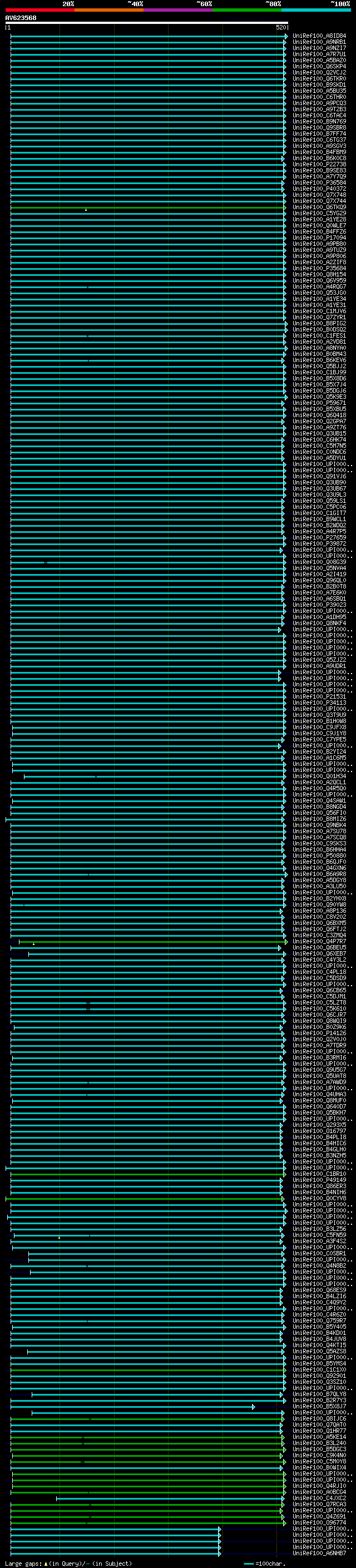Select hit label UniRef100_Q6TKQ9
This screenshot has height=1568, width=356.
pos(319,207)
